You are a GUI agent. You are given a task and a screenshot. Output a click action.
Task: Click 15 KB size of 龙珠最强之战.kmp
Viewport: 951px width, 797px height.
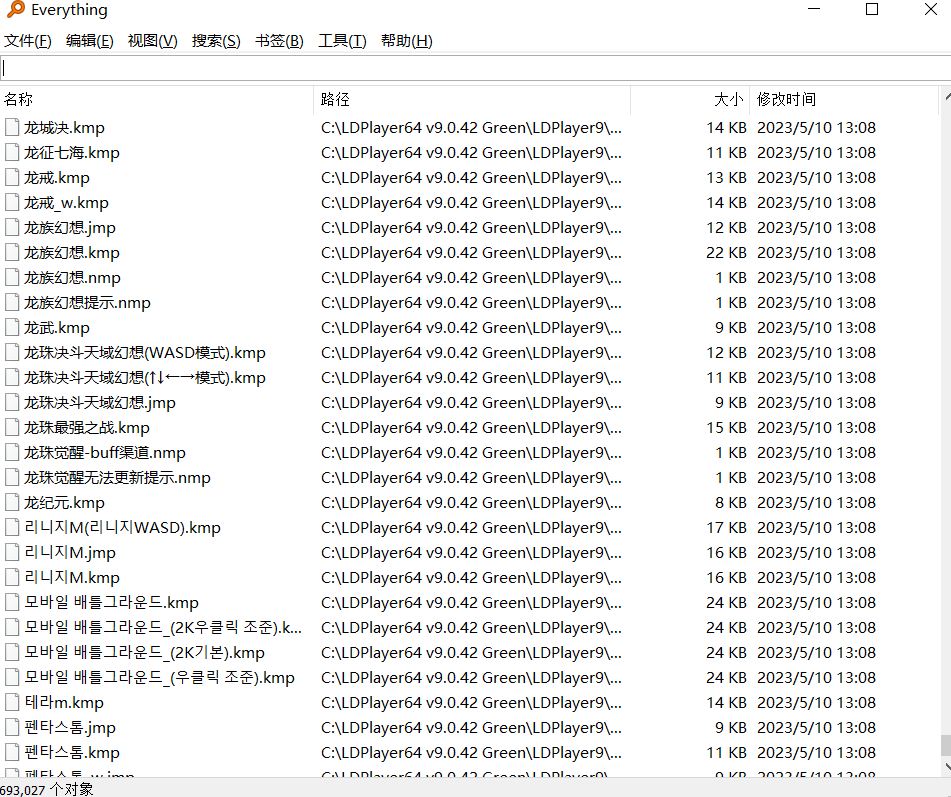pyautogui.click(x=726, y=428)
